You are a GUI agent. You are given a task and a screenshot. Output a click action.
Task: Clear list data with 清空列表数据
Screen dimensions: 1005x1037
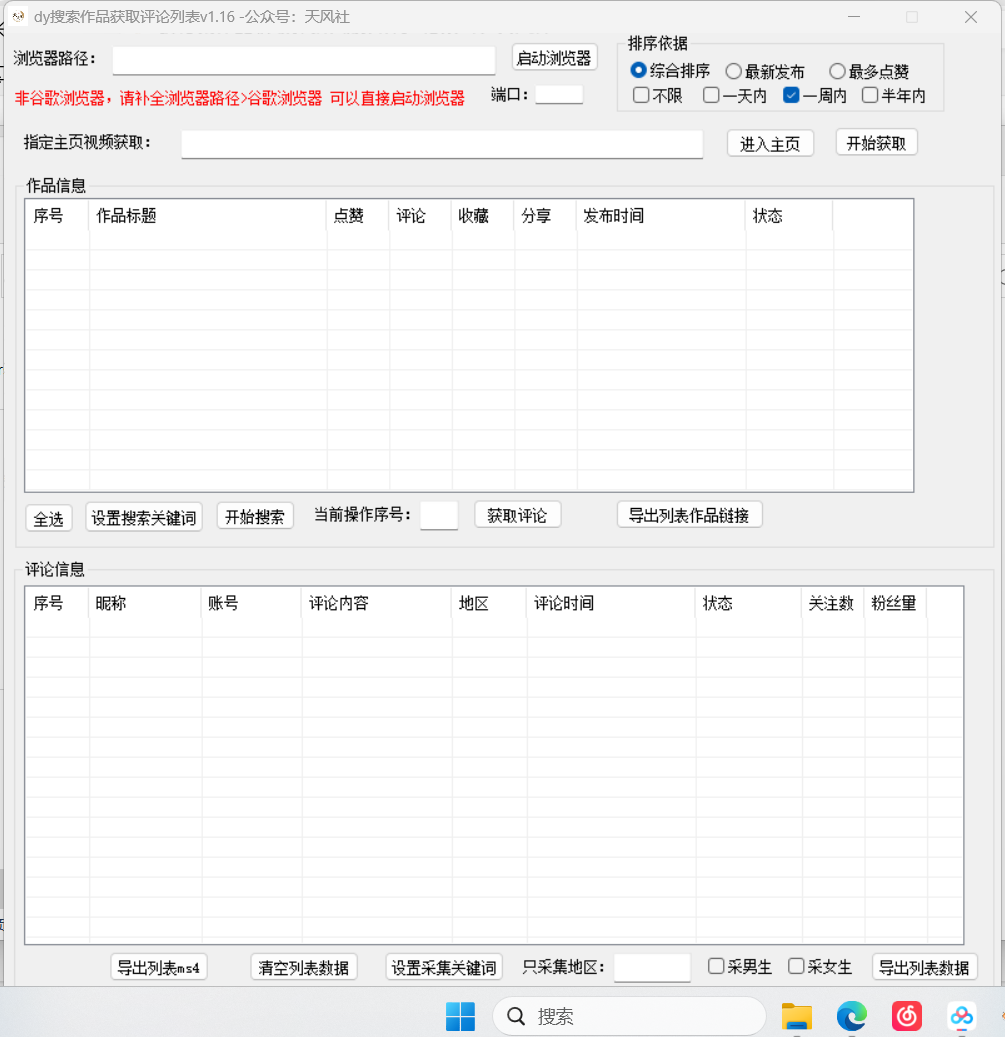click(x=303, y=966)
